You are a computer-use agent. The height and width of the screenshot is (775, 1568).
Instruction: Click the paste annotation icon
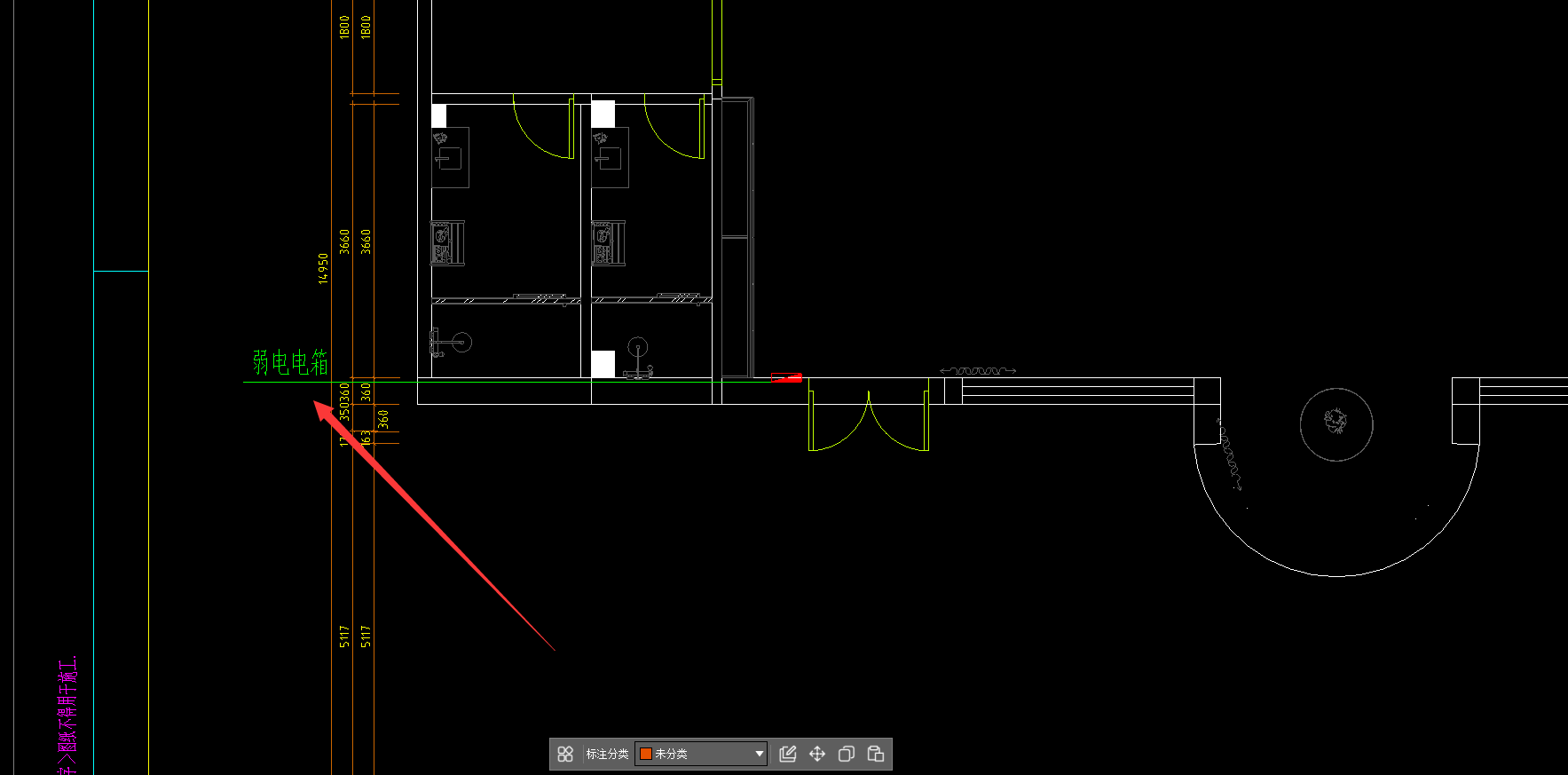tap(876, 754)
